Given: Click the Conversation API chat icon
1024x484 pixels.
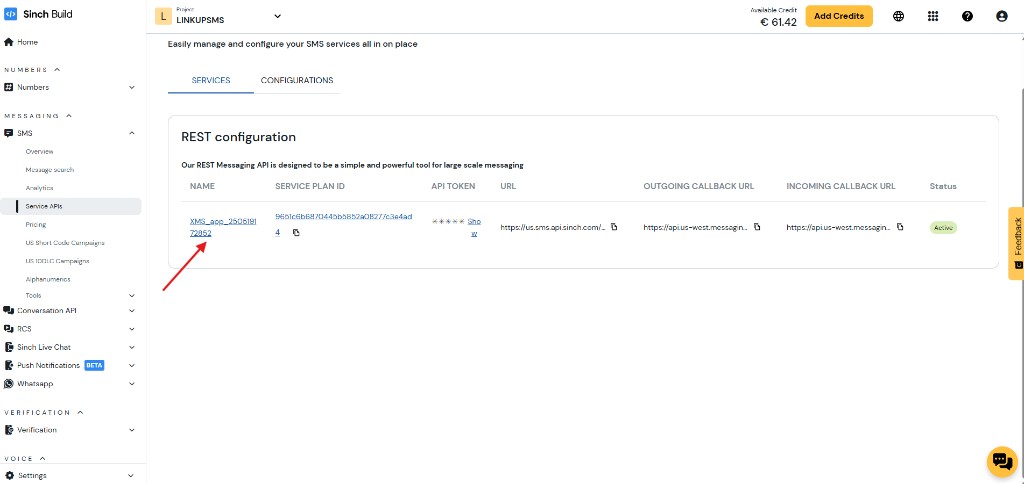Looking at the screenshot, I should (x=8, y=311).
